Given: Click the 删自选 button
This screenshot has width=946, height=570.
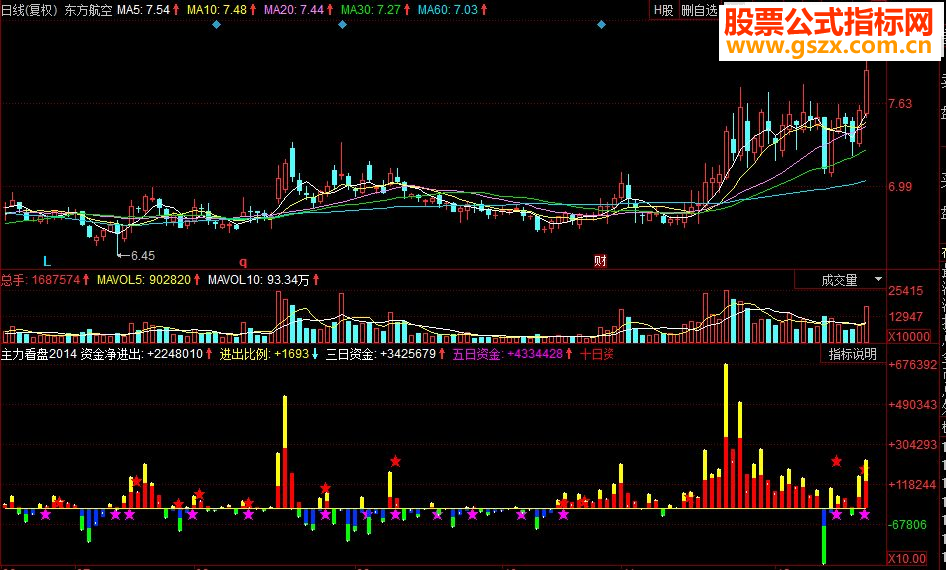Looking at the screenshot, I should (x=699, y=10).
